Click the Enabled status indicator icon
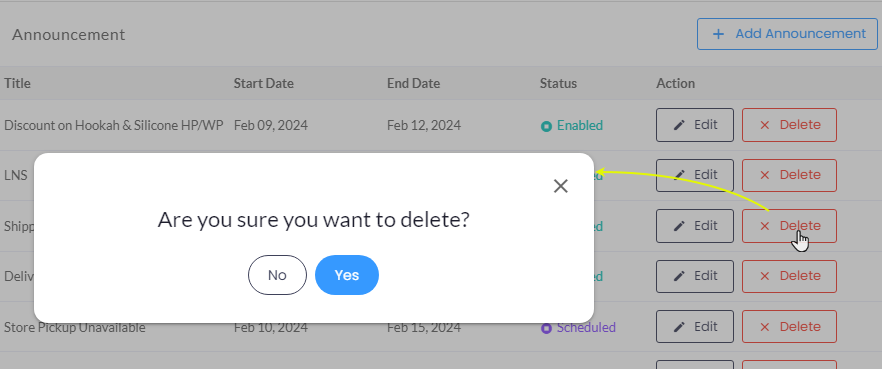The image size is (882, 369). pyautogui.click(x=546, y=126)
